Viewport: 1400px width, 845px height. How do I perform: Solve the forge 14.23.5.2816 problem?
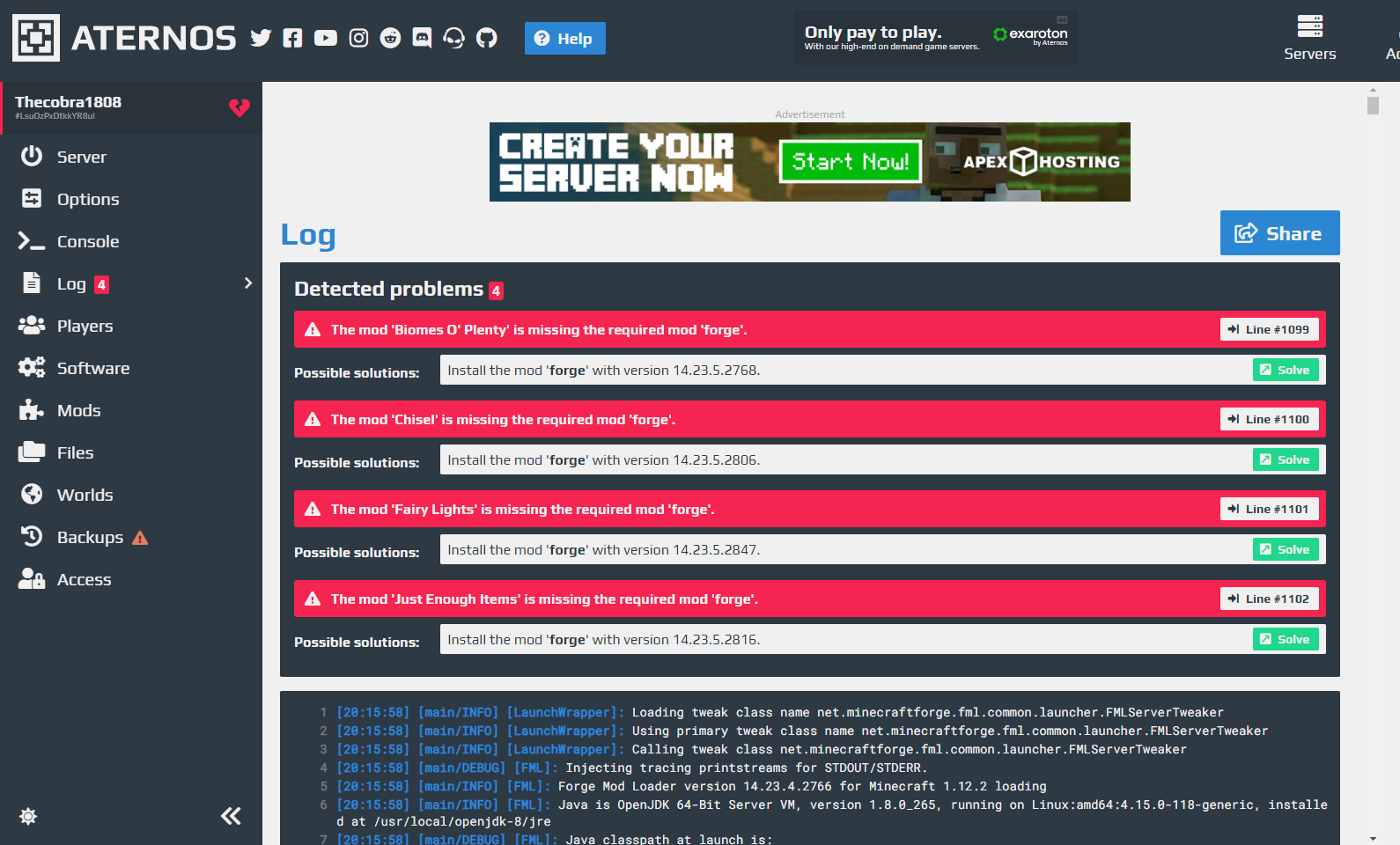[x=1286, y=639]
